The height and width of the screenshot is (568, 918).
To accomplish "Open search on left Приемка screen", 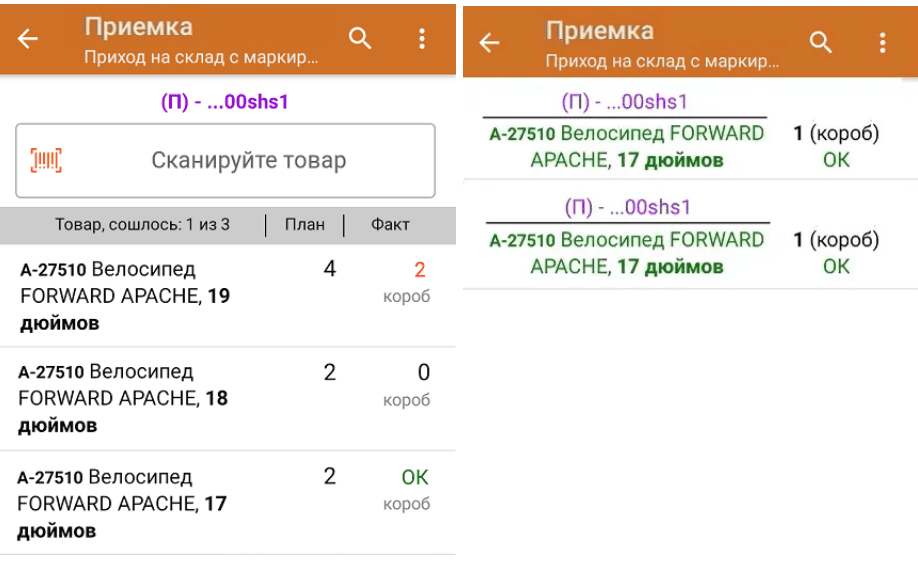I will tap(360, 39).
